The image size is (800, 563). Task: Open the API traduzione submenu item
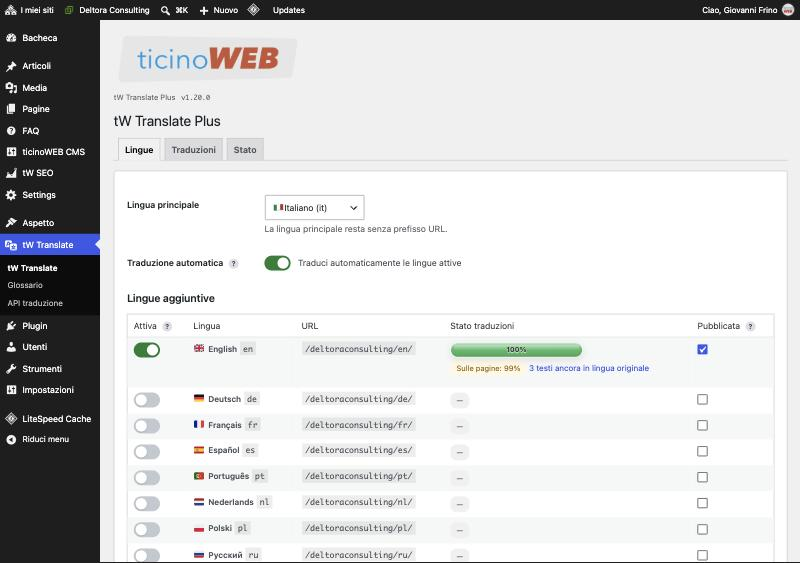click(x=35, y=303)
